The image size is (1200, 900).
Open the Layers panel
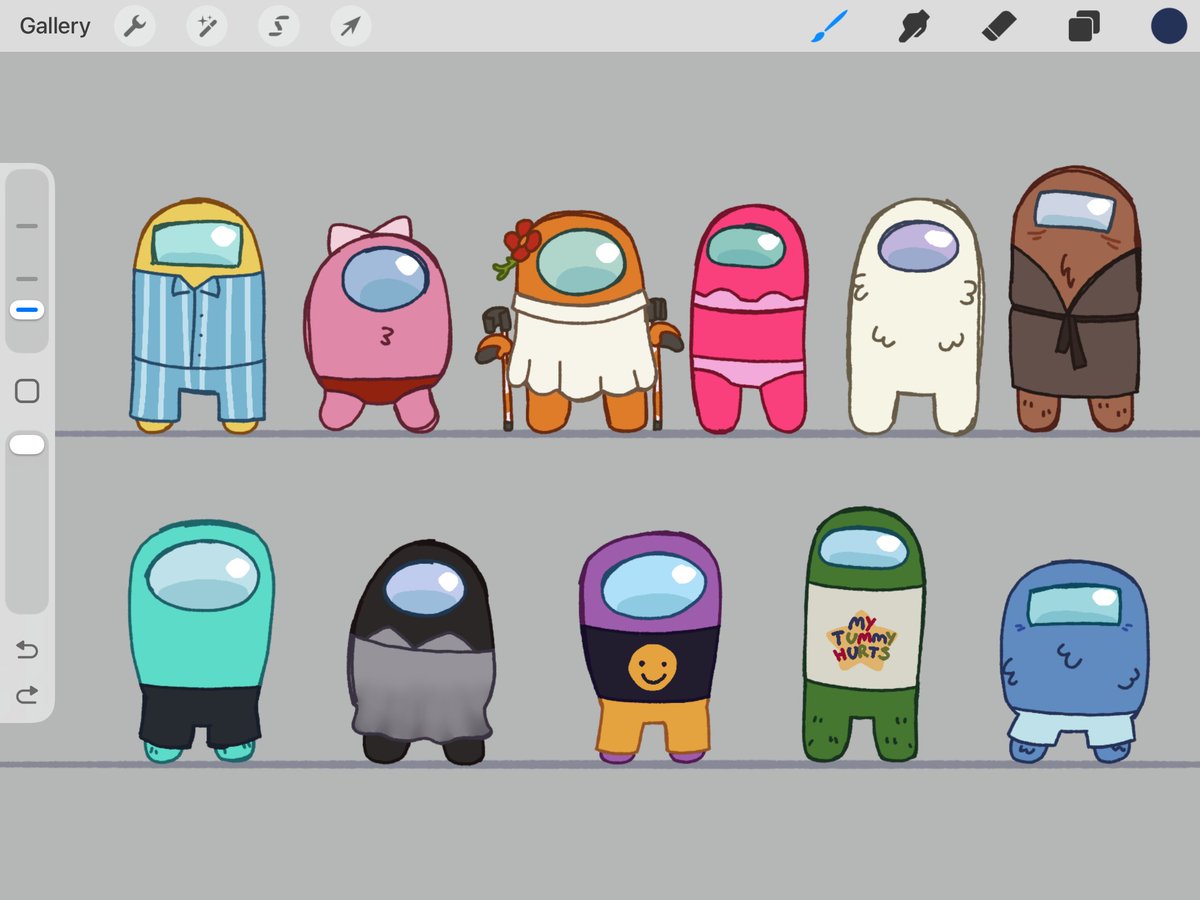tap(1084, 26)
